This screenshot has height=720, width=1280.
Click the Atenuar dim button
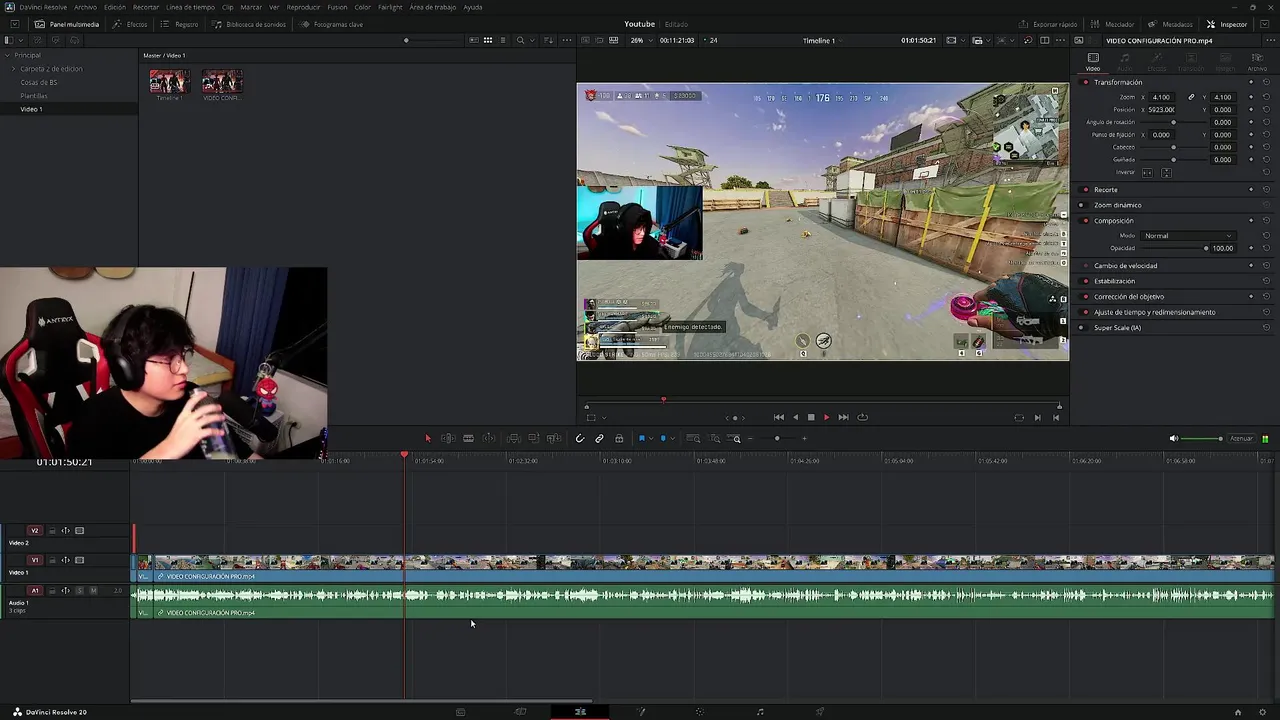pyautogui.click(x=1241, y=438)
